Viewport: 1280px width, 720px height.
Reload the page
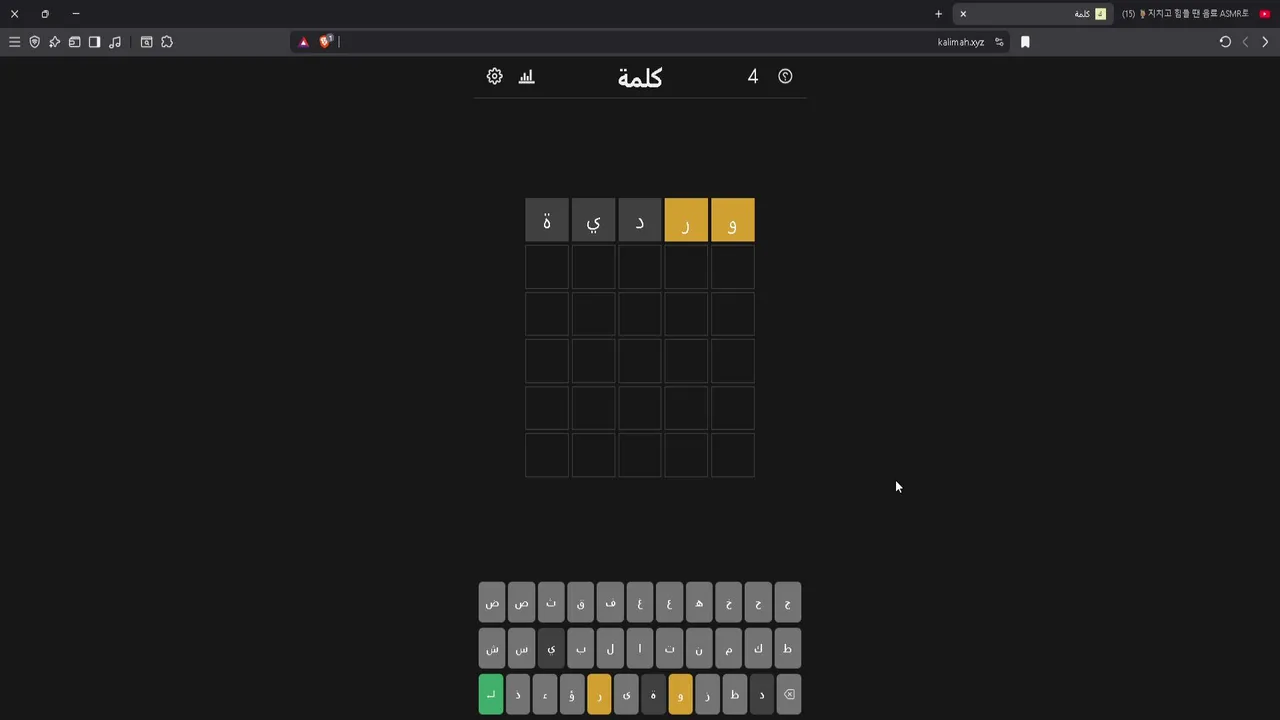point(1225,42)
